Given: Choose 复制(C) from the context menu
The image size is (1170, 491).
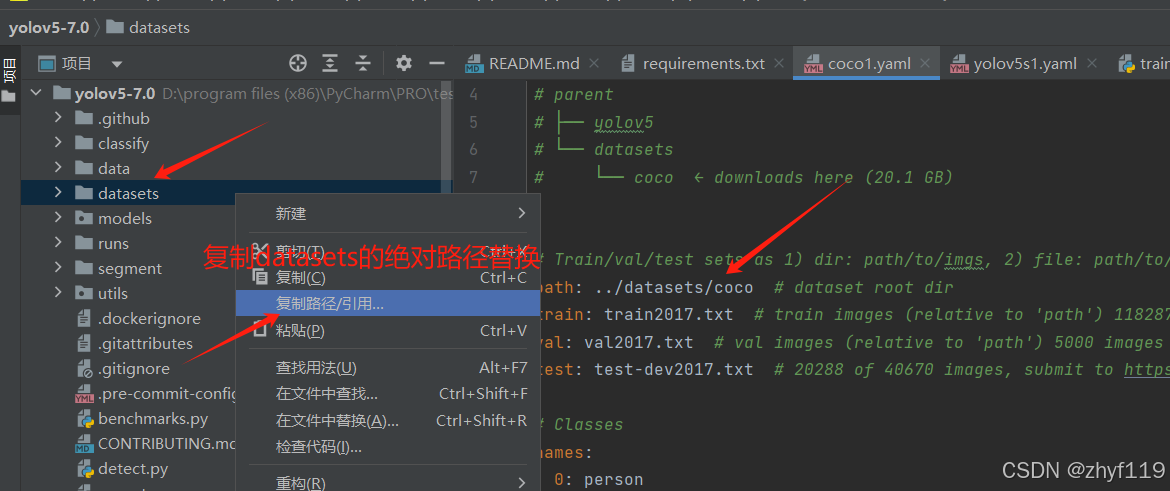Looking at the screenshot, I should (388, 278).
